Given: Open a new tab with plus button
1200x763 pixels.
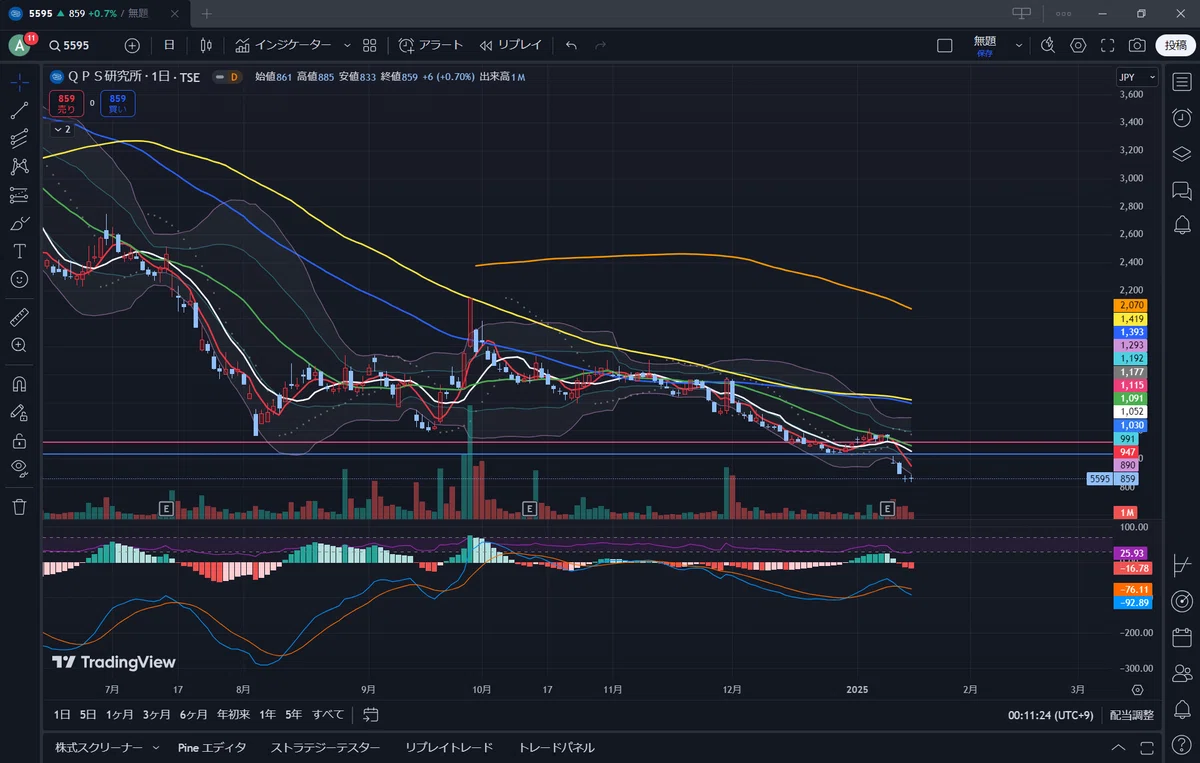Looking at the screenshot, I should tap(207, 13).
